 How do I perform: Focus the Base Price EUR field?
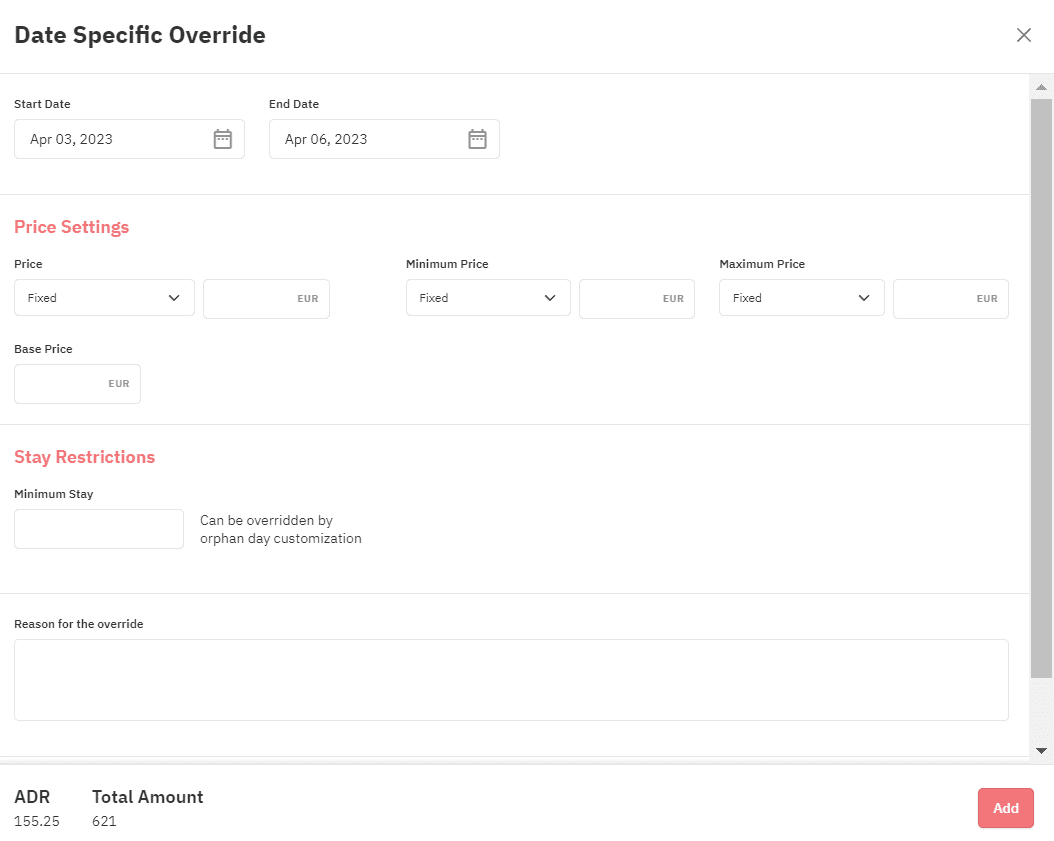coord(77,384)
